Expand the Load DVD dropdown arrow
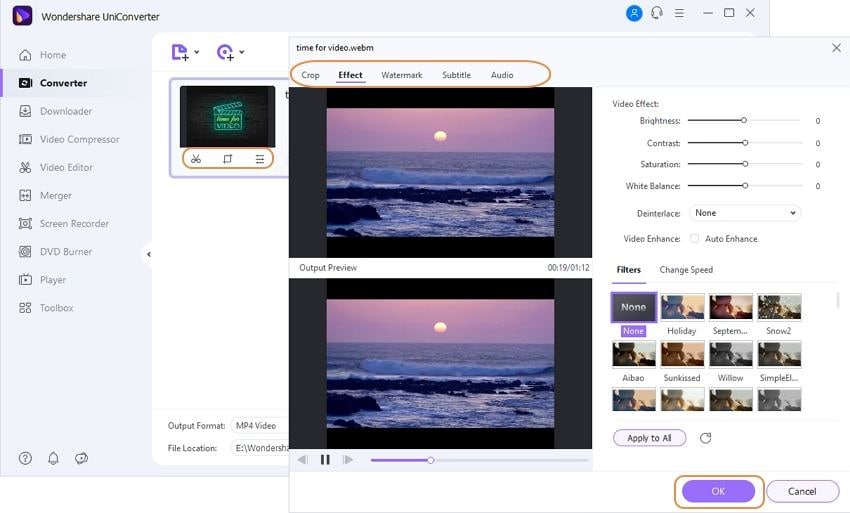This screenshot has height=513, width=850. pyautogui.click(x=242, y=52)
